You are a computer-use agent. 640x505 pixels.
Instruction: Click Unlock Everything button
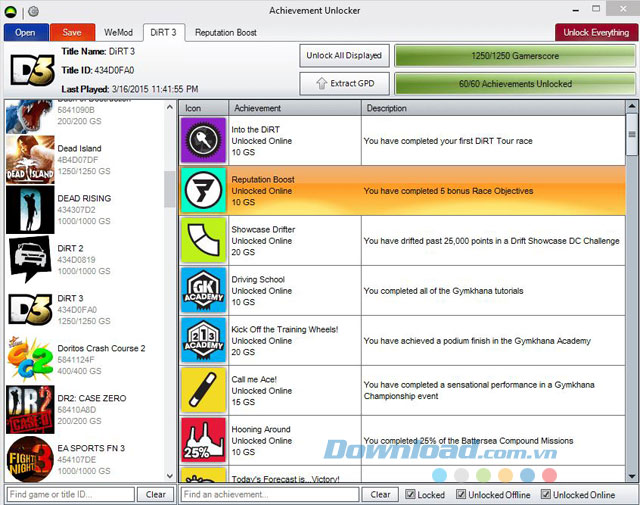click(x=596, y=32)
